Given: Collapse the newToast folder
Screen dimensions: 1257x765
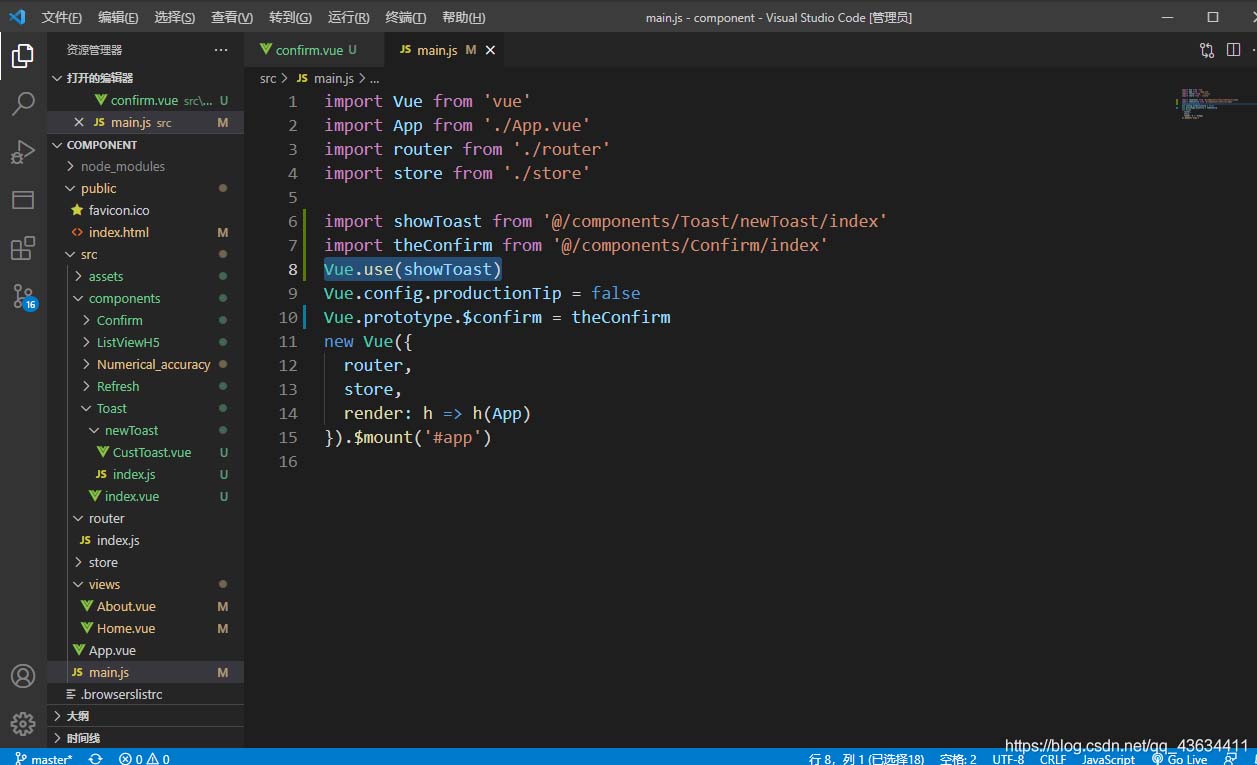Looking at the screenshot, I should click(x=131, y=430).
